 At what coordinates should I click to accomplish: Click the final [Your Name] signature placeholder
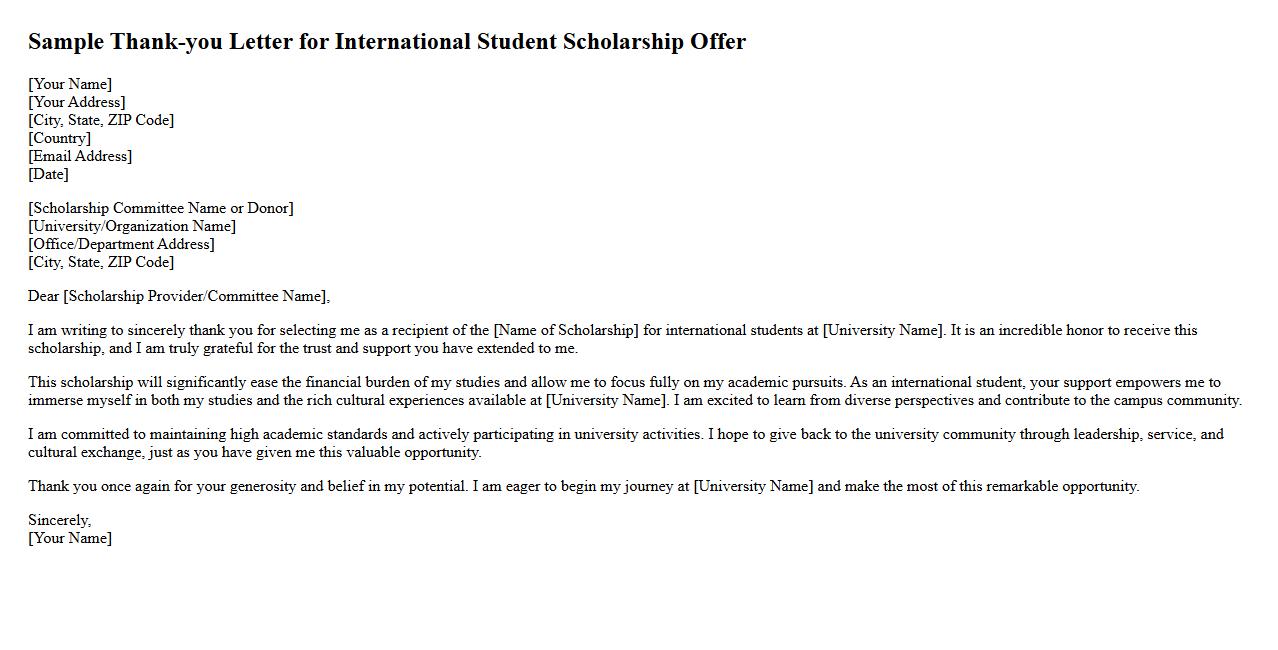(70, 538)
